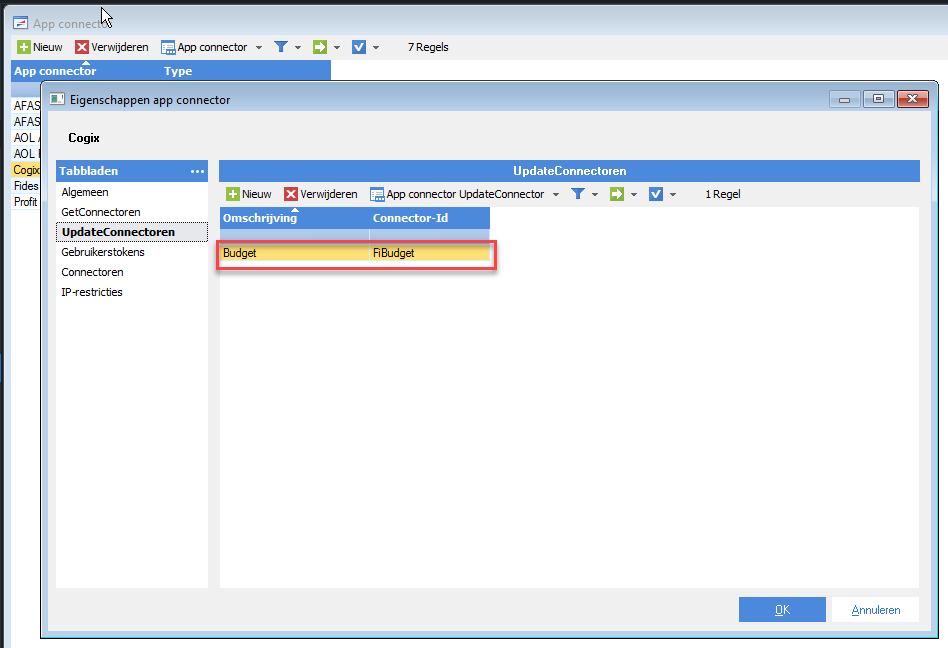This screenshot has height=648, width=948.
Task: Select the UpdateConnectoren tab
Action: [x=132, y=232]
